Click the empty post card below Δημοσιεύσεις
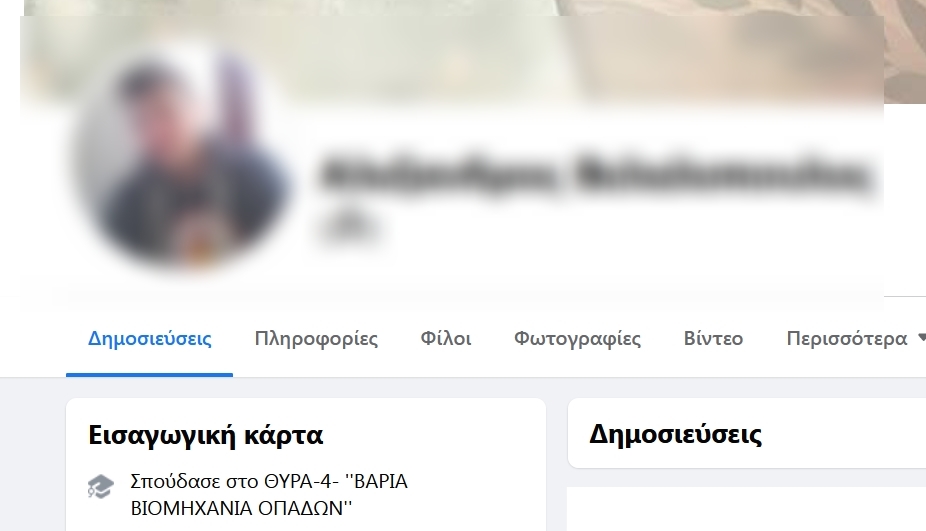The height and width of the screenshot is (531, 926). (x=746, y=509)
